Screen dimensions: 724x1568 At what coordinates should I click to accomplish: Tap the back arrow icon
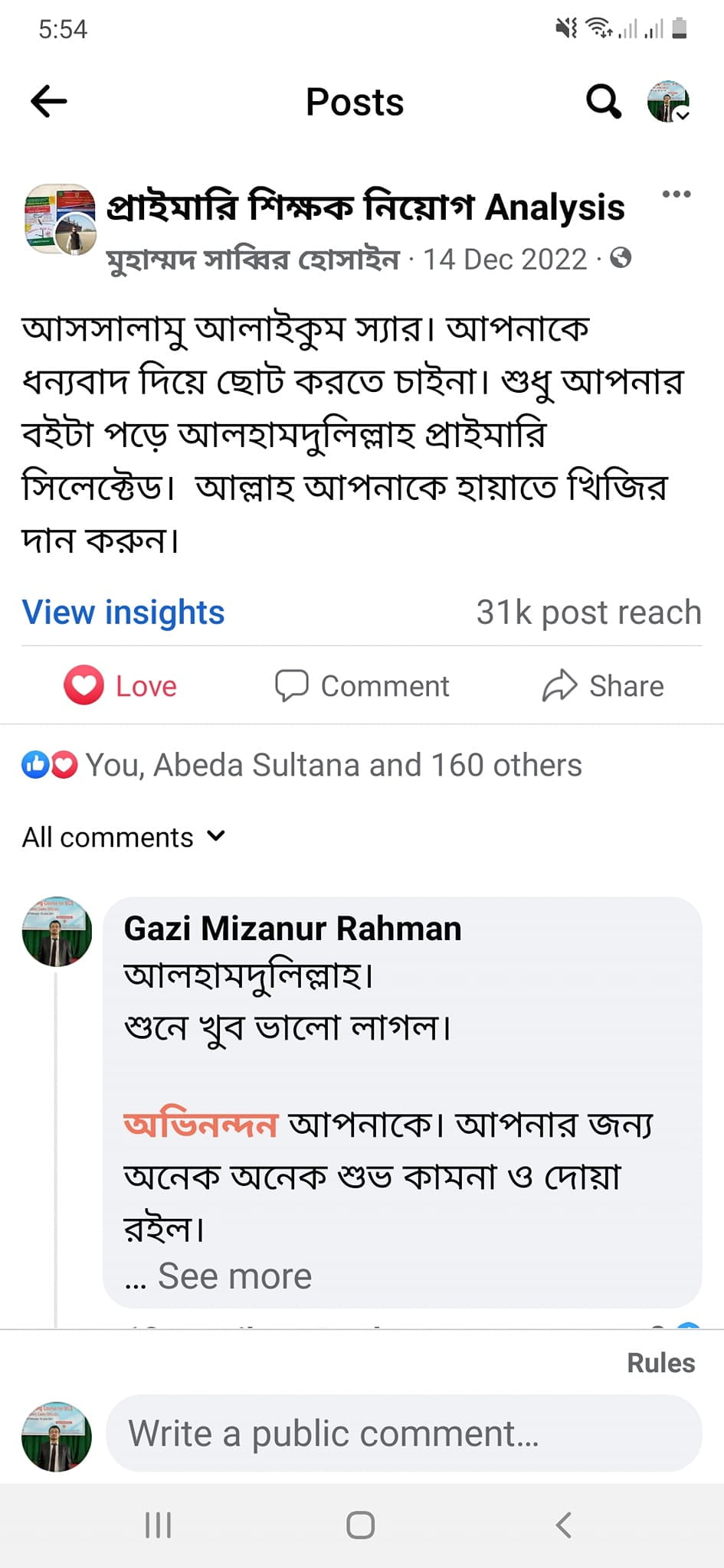point(49,102)
